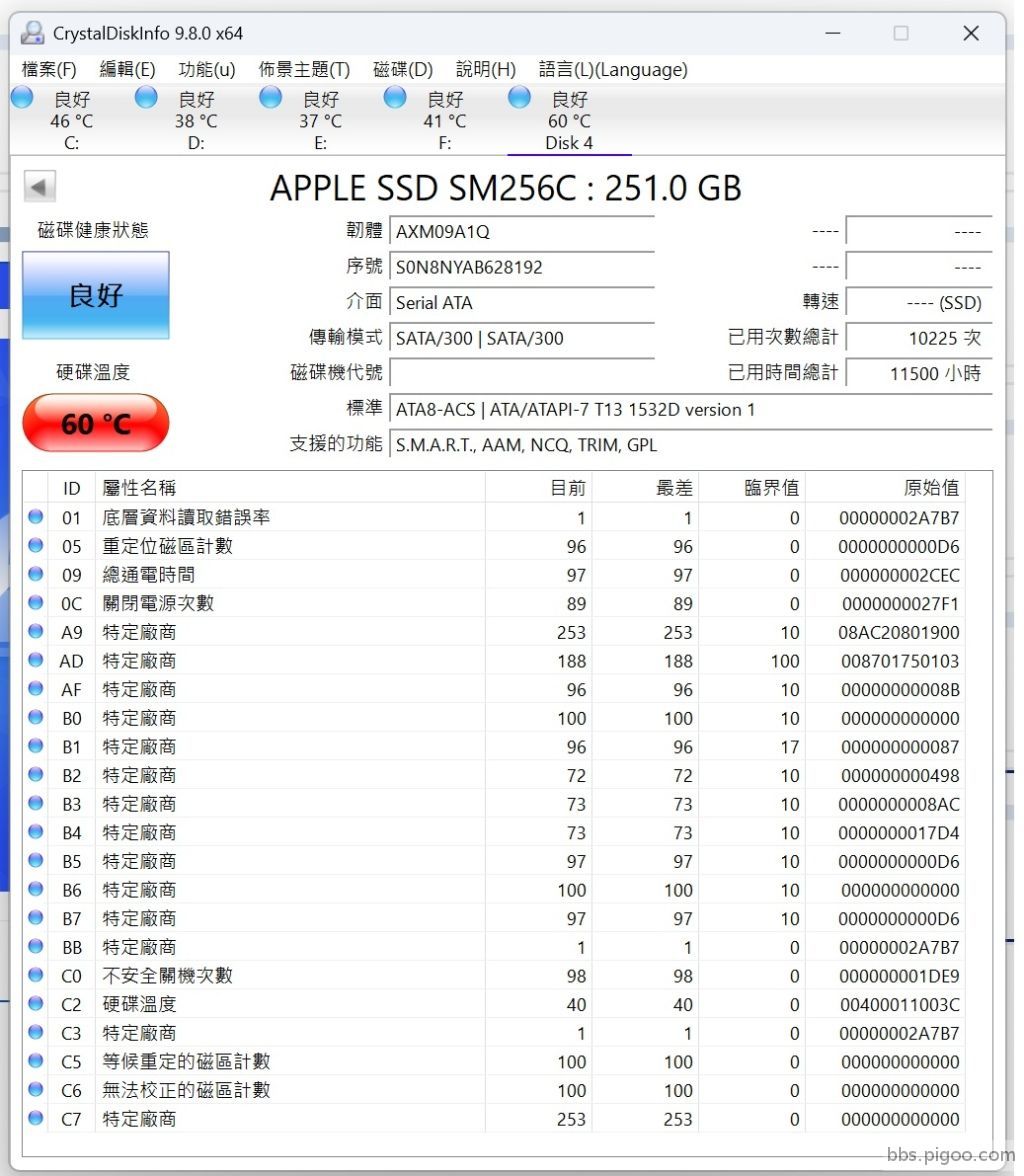Viewport: 1024px width, 1176px height.
Task: Select the 總通電時間 attribute row
Action: tap(494, 574)
